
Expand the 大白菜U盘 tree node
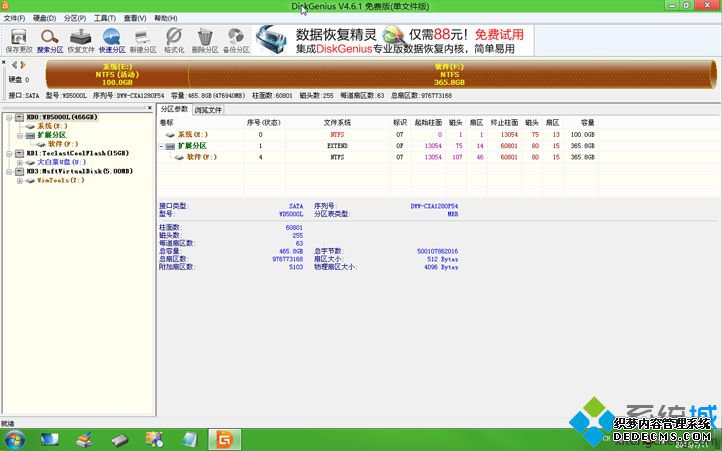(x=20, y=163)
